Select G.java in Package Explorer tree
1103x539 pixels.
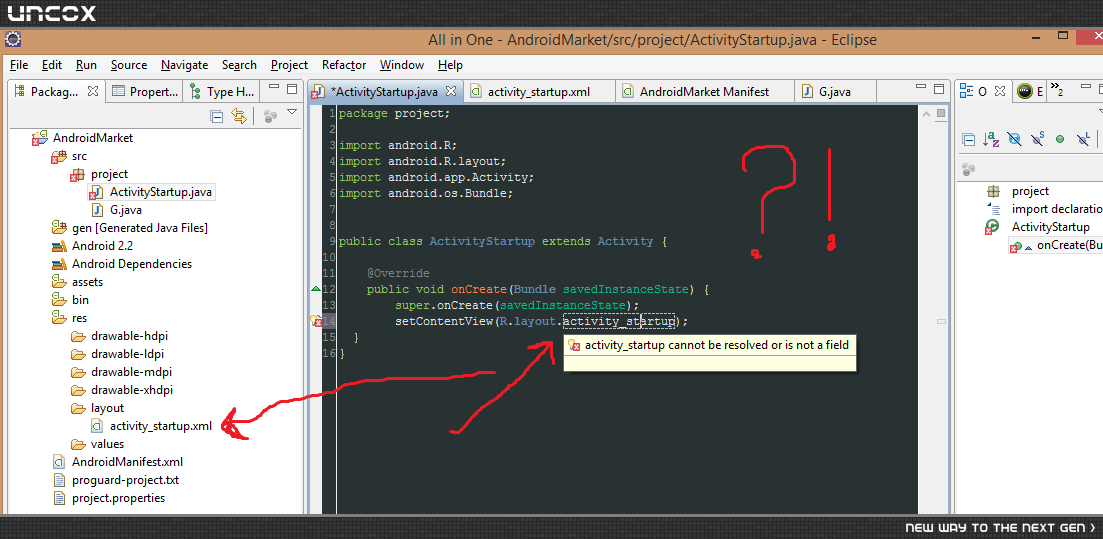point(126,210)
